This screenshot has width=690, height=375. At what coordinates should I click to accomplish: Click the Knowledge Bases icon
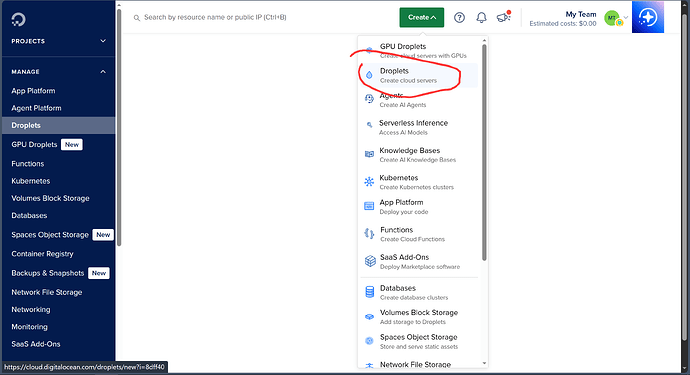(x=369, y=154)
